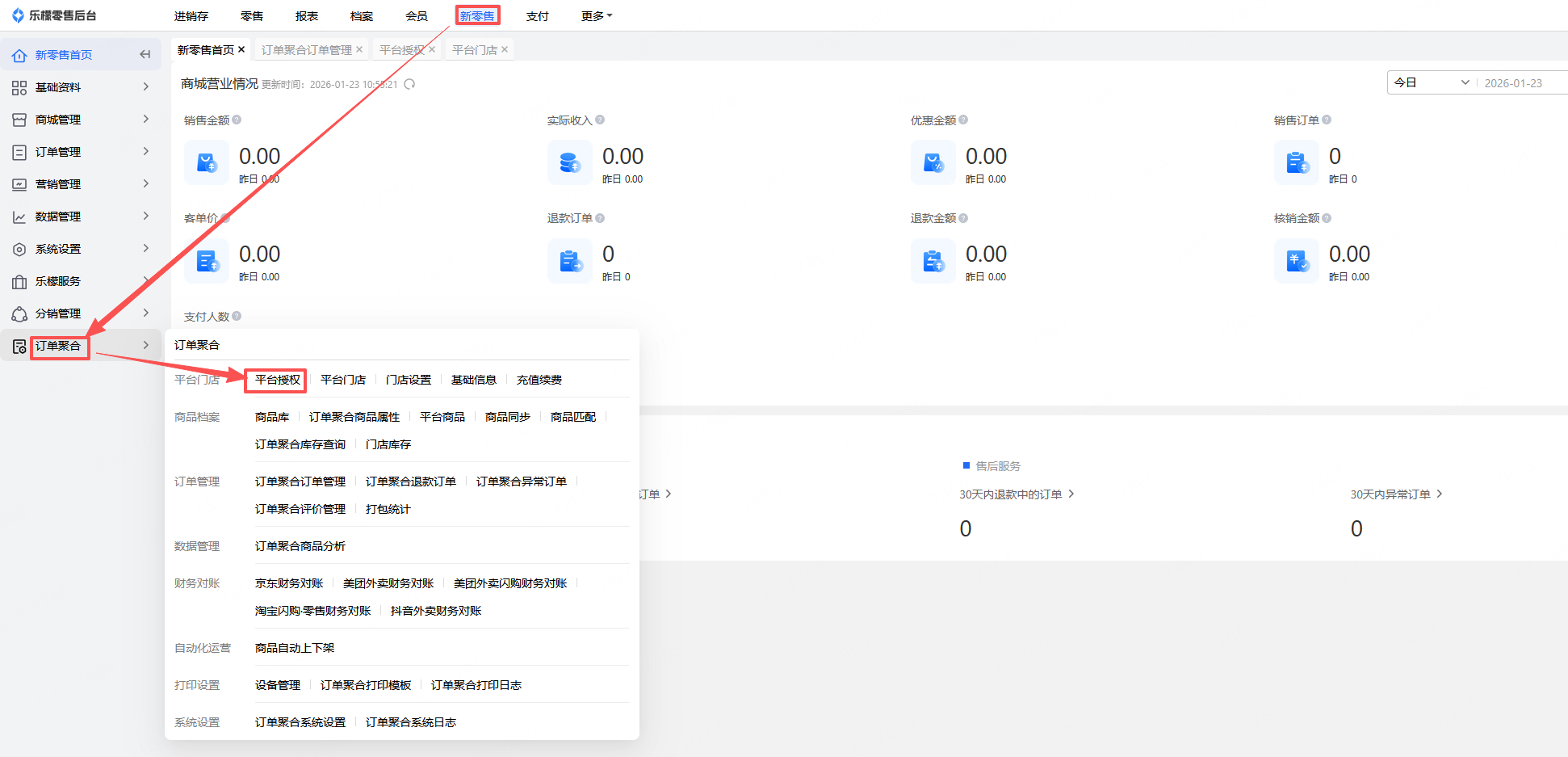View 30天内异常订单 details
The height and width of the screenshot is (757, 1568).
1396,494
